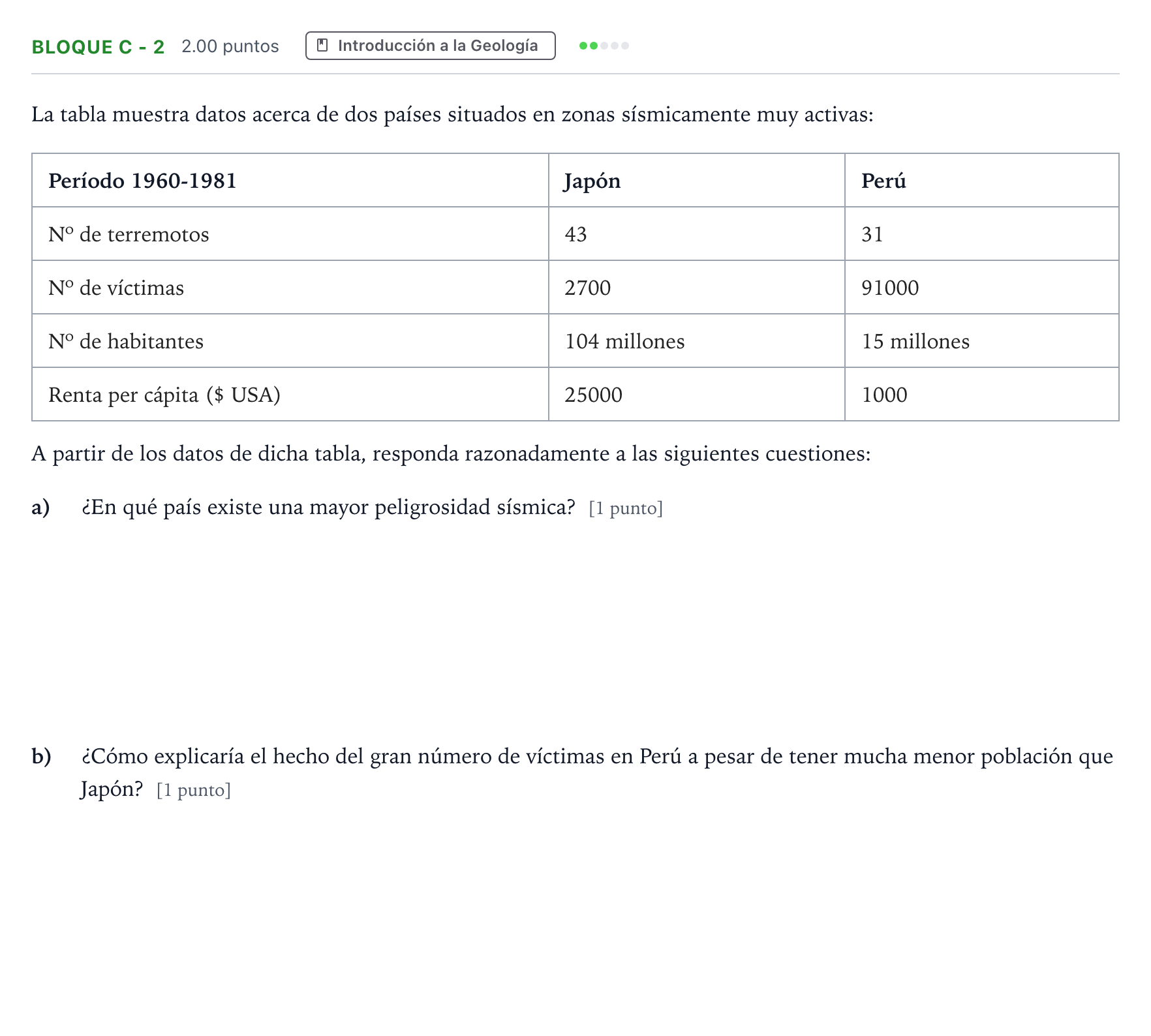Click the book icon in the Introducción a la Geología tag
The image size is (1151, 1036).
pyautogui.click(x=322, y=46)
